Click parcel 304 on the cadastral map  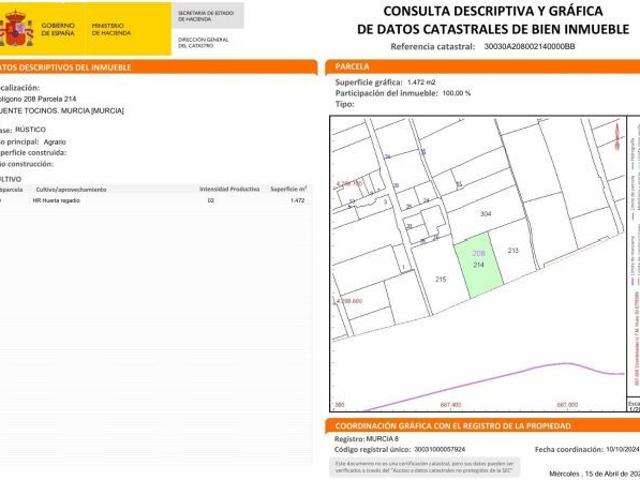tap(485, 213)
